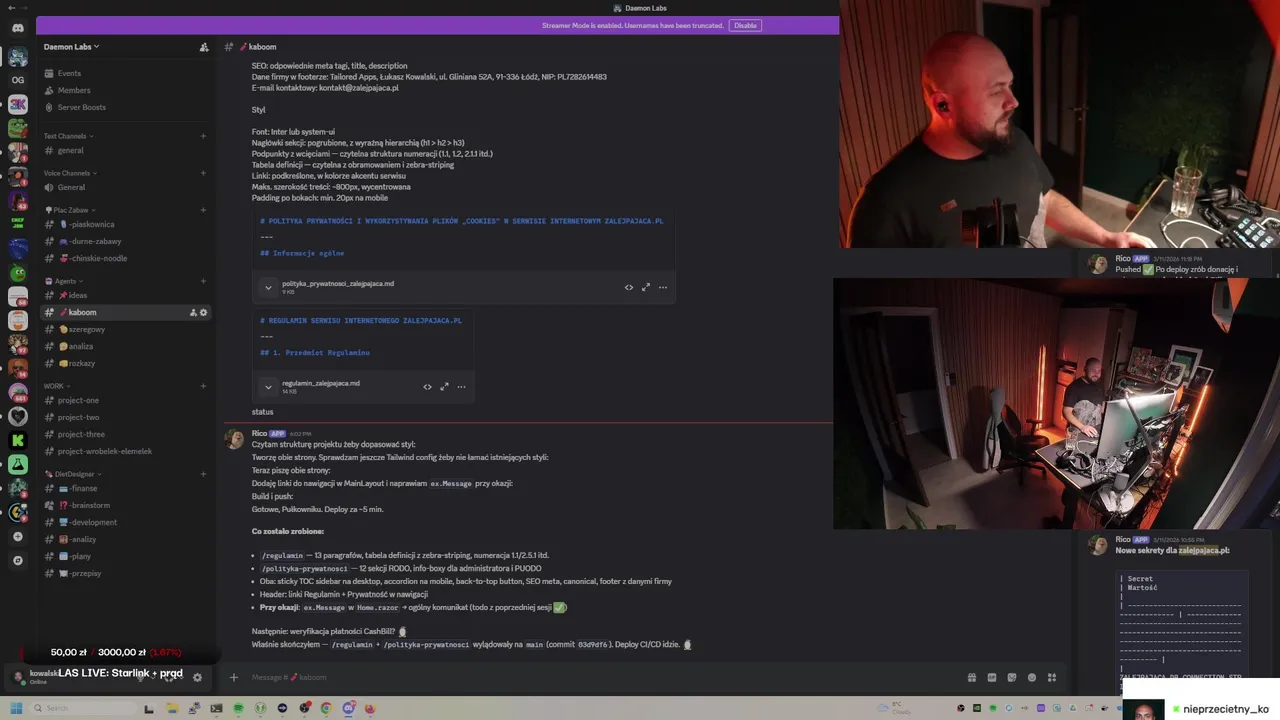Add channel to WORK category
This screenshot has width=1280, height=720.
(x=203, y=386)
